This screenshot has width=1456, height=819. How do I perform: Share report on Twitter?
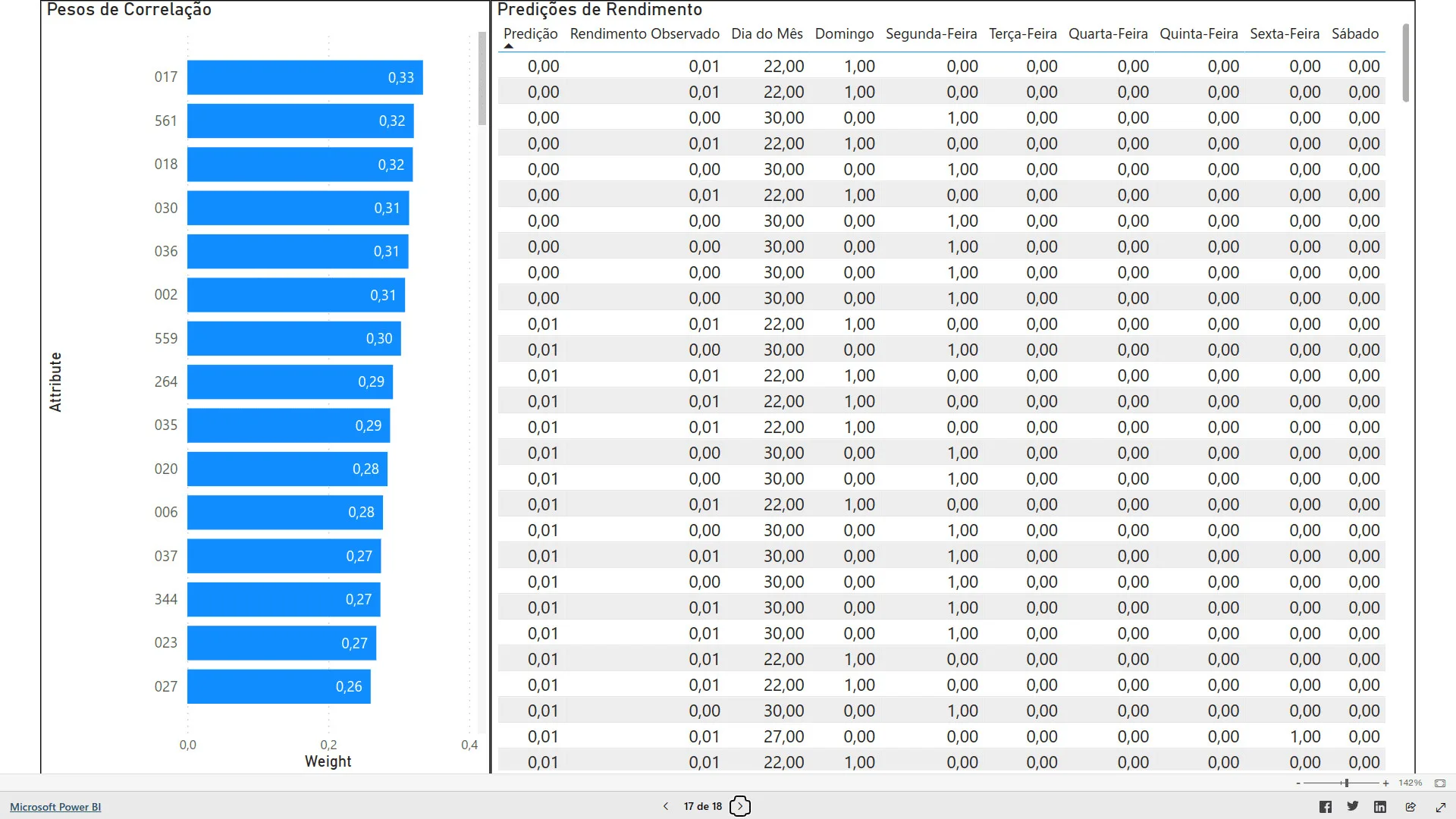coord(1353,806)
